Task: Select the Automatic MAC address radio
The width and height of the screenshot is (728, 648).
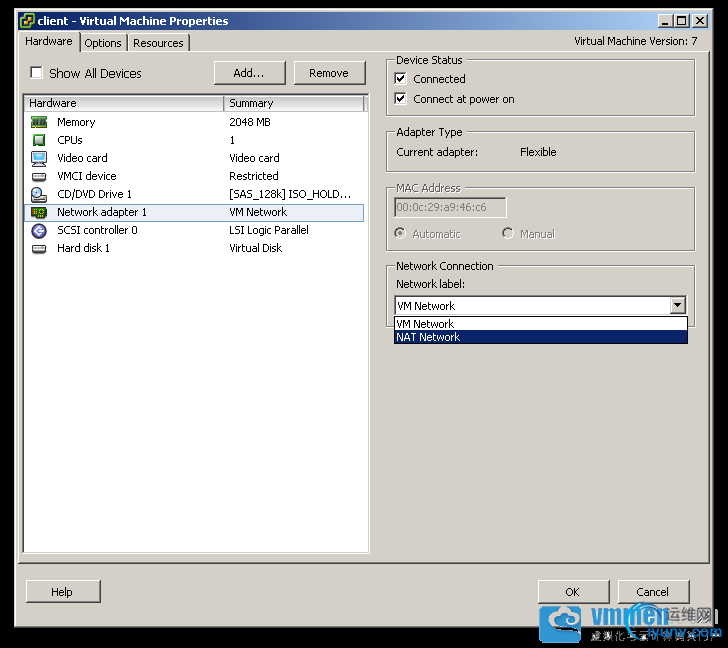Action: point(400,233)
